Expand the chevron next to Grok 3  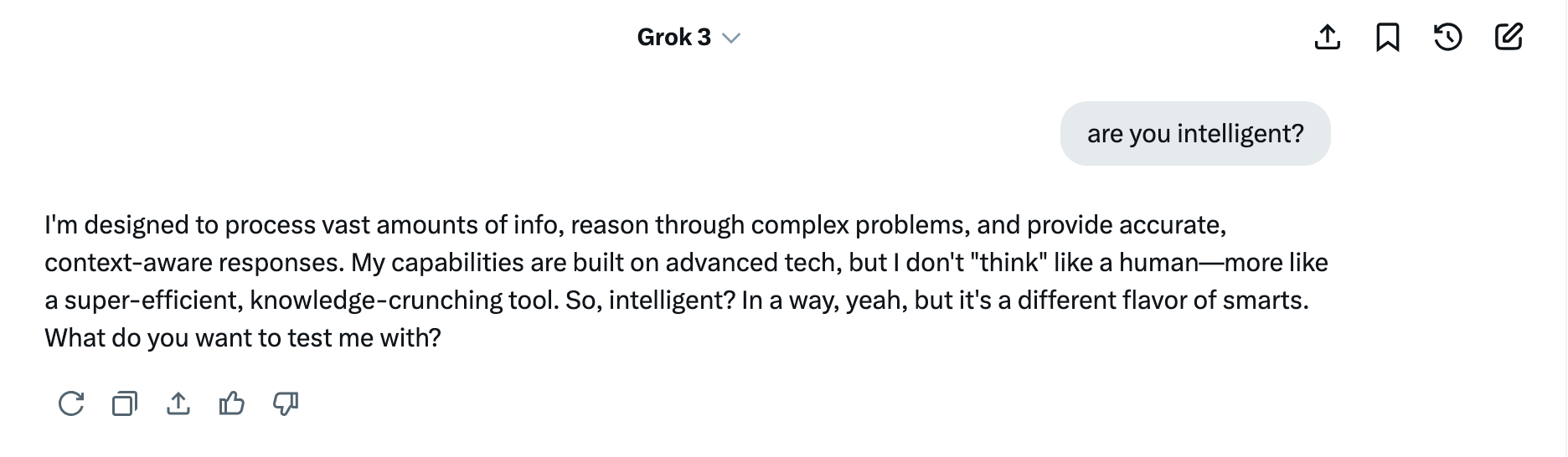click(731, 39)
